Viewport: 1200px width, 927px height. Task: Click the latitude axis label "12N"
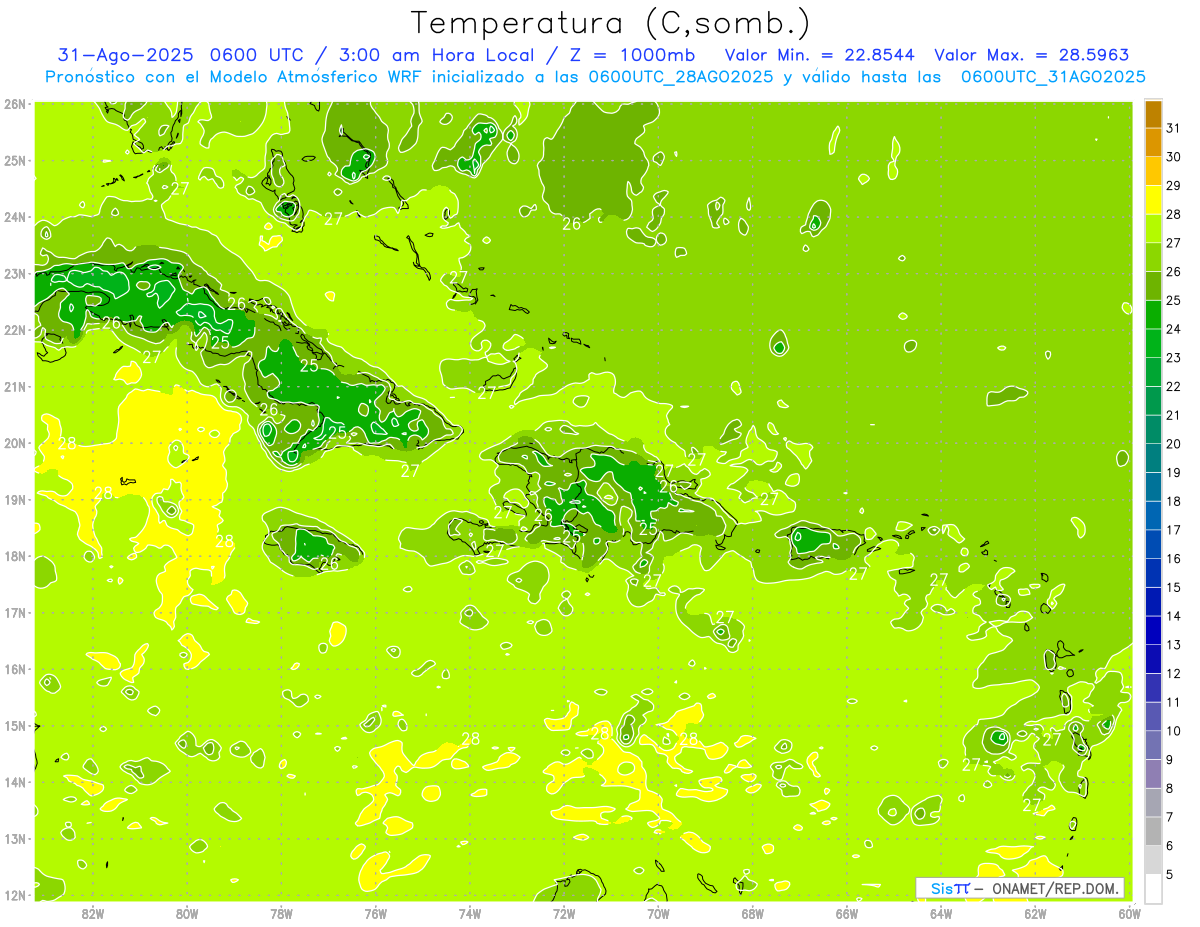pyautogui.click(x=15, y=895)
